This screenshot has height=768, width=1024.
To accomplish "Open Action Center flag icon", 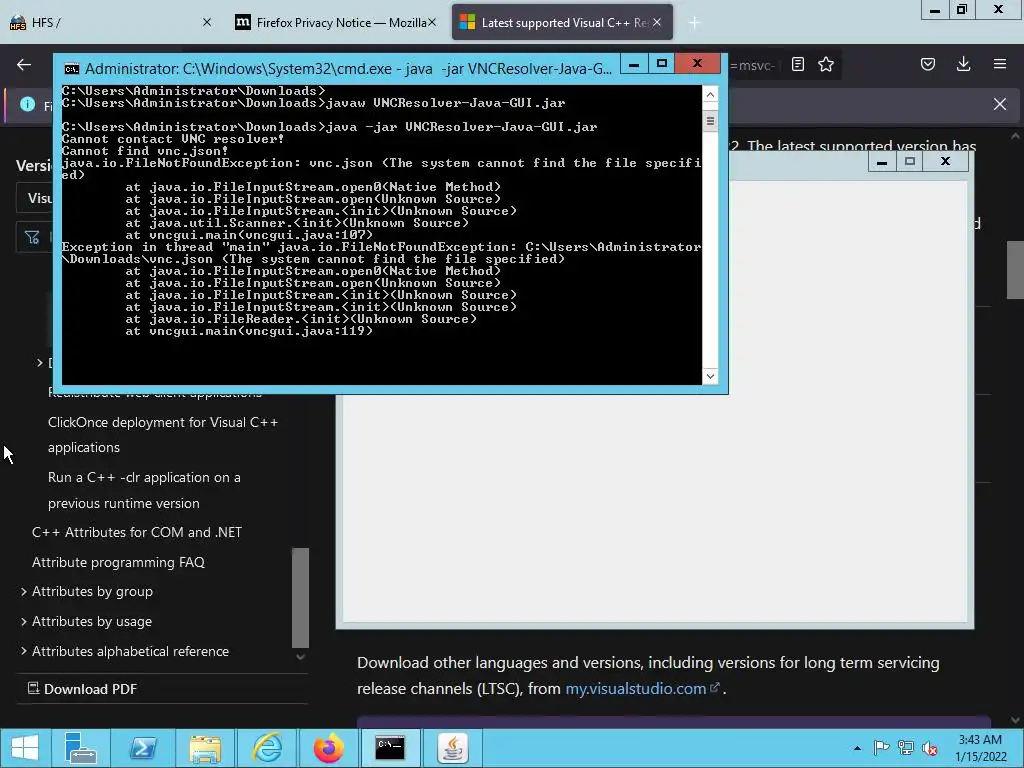I will [x=882, y=748].
